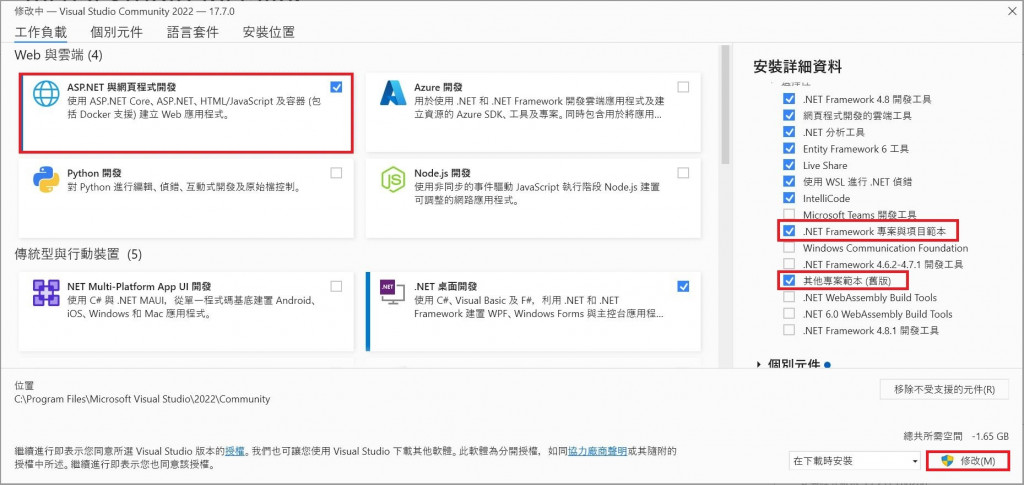Check Windows Communication Foundation checkbox

[x=789, y=248]
